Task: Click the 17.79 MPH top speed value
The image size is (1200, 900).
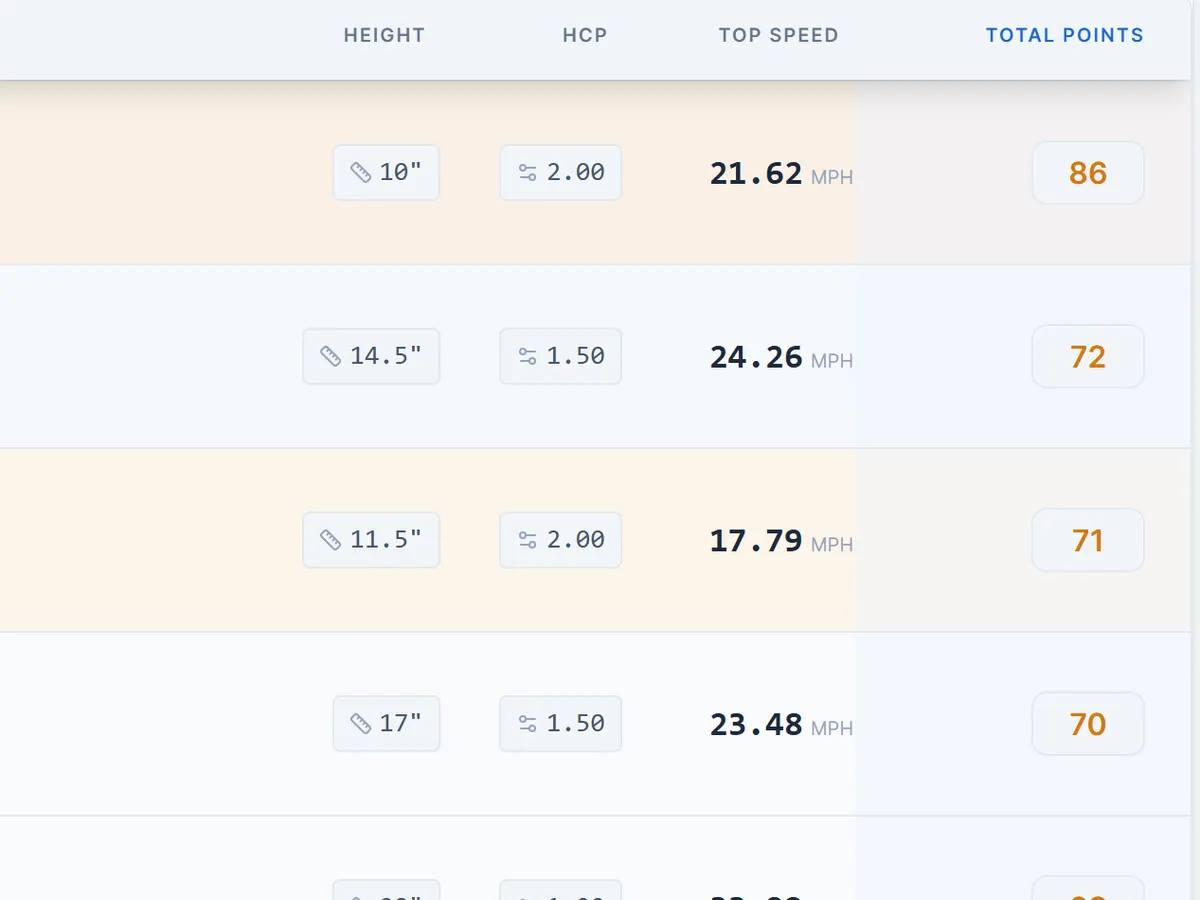Action: click(x=781, y=541)
